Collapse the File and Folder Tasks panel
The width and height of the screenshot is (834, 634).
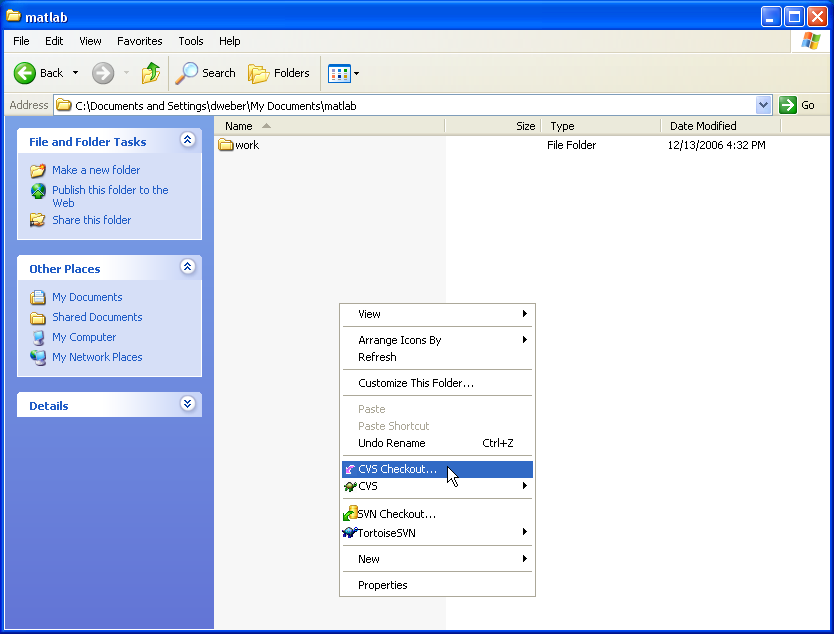pos(187,141)
